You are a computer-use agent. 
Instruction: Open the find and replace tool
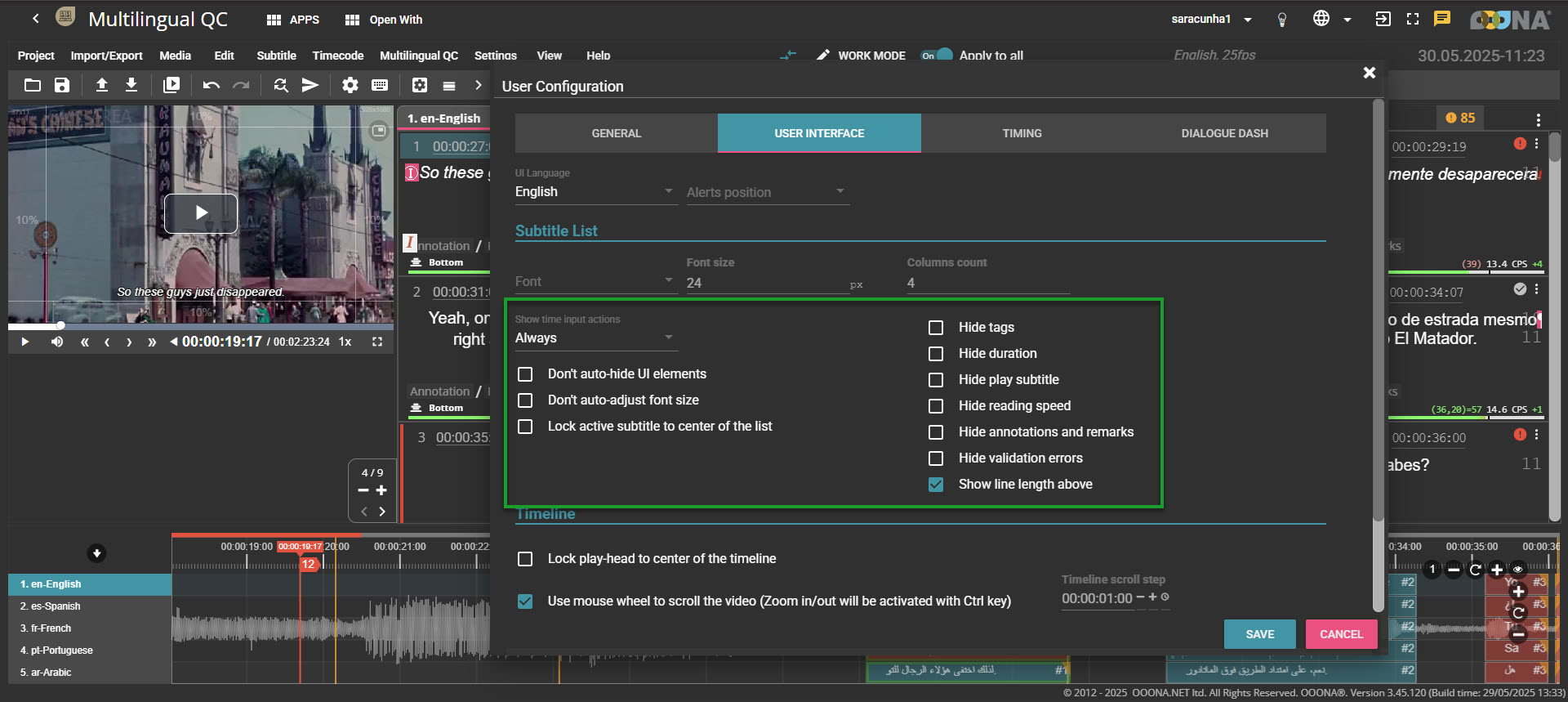coord(280,85)
